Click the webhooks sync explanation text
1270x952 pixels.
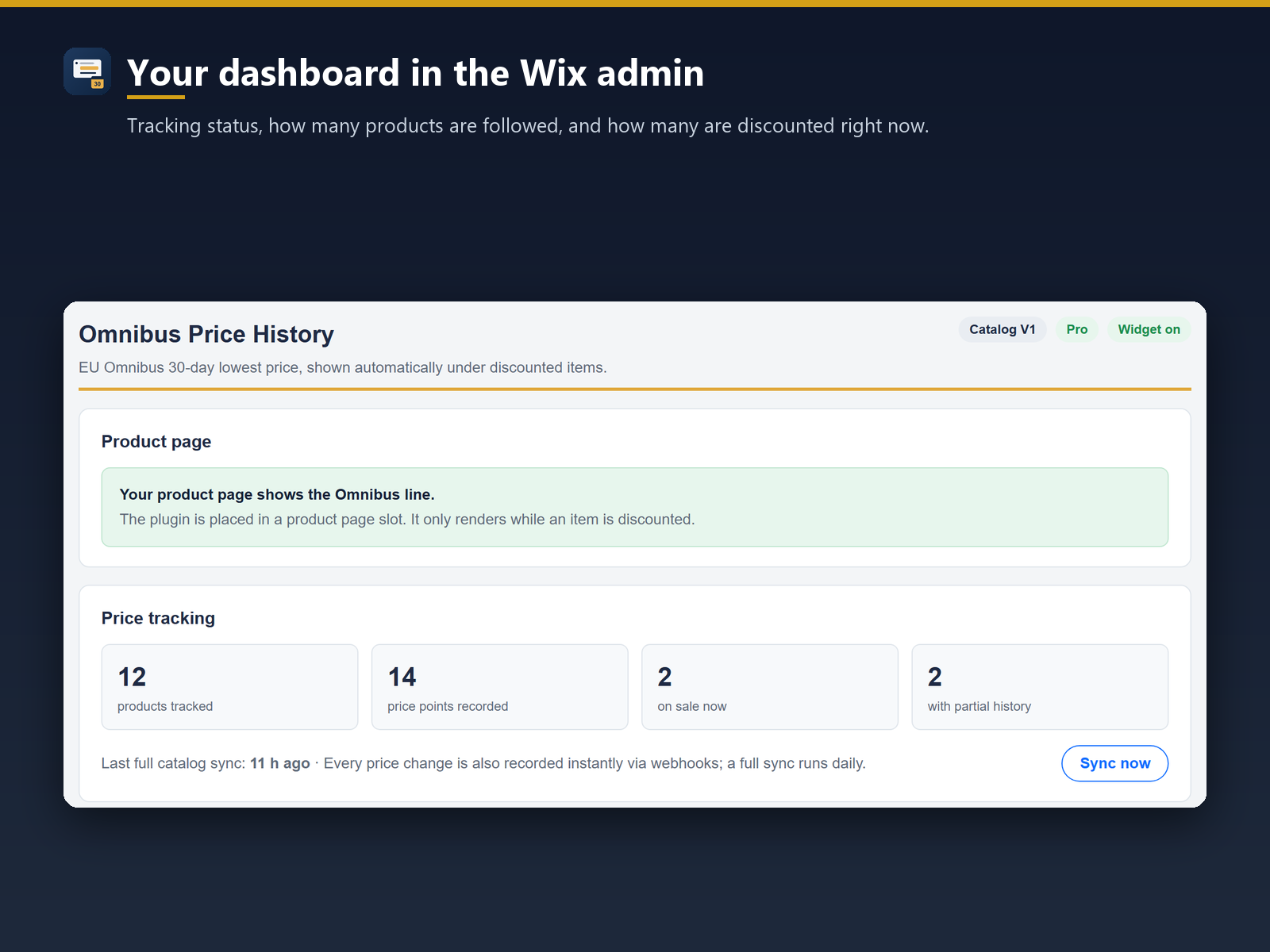click(x=595, y=763)
